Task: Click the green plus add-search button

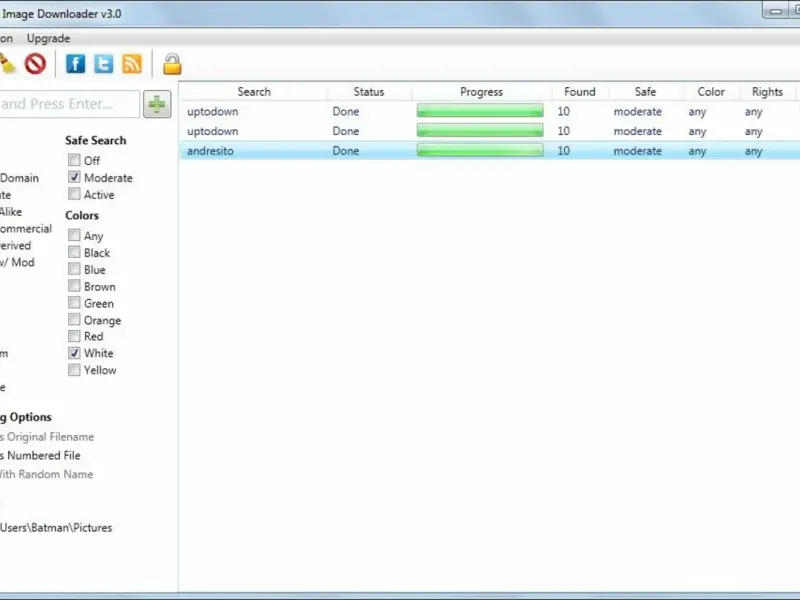Action: (x=157, y=105)
